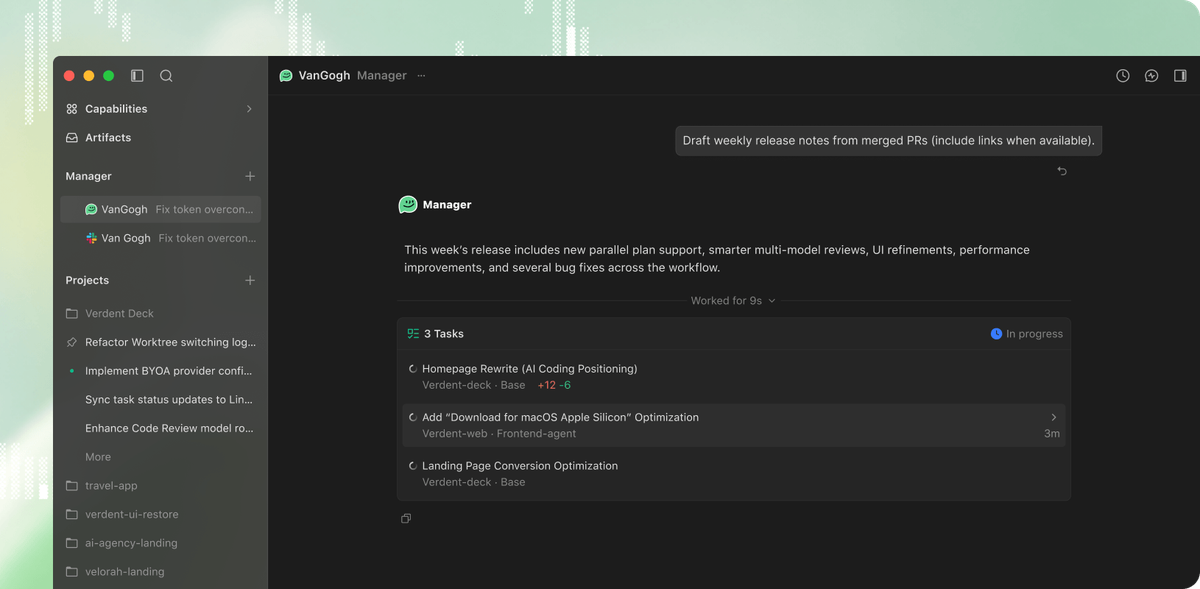Click the activity pulse icon in header

(x=1152, y=76)
